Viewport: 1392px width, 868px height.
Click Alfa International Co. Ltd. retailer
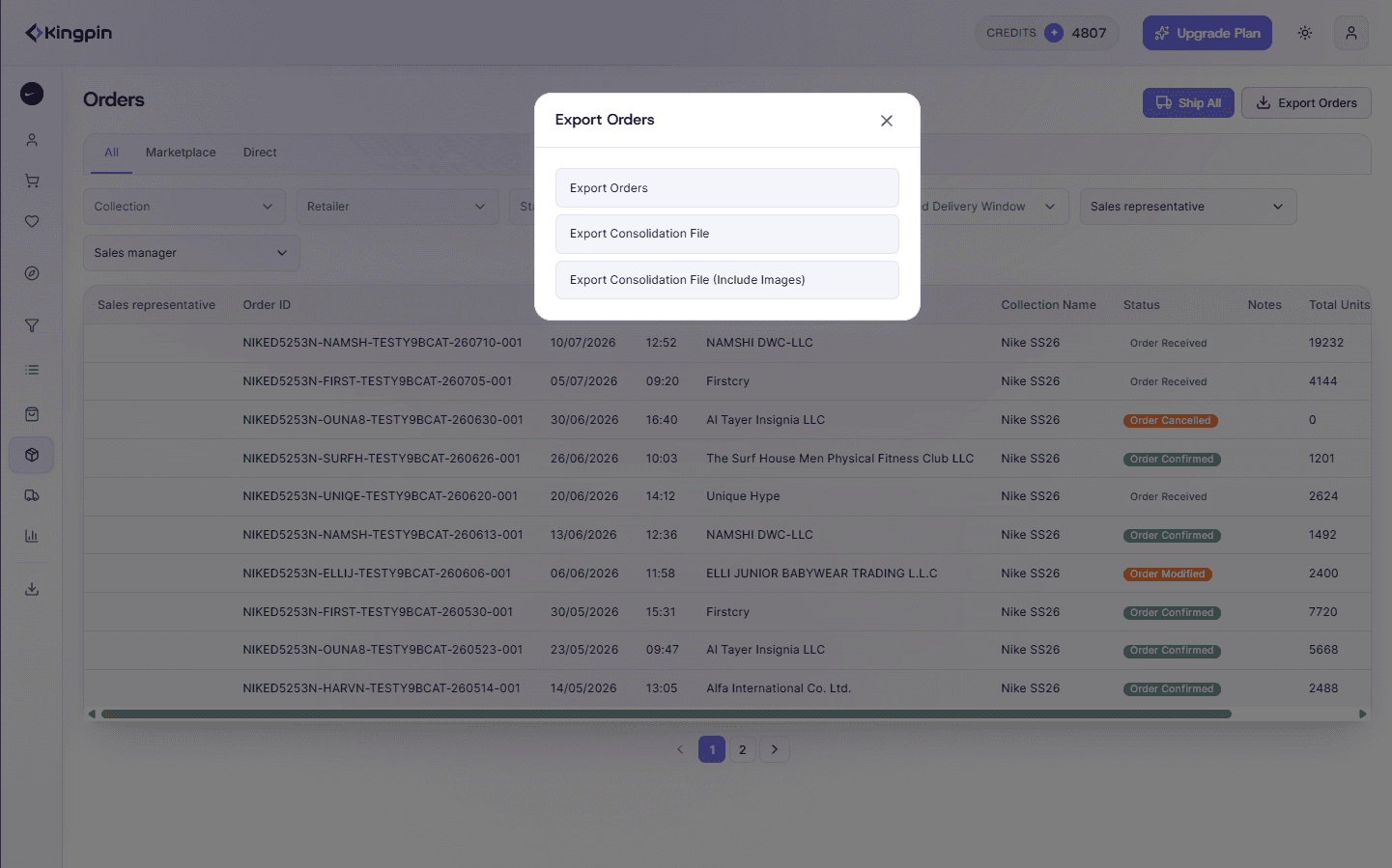779,688
